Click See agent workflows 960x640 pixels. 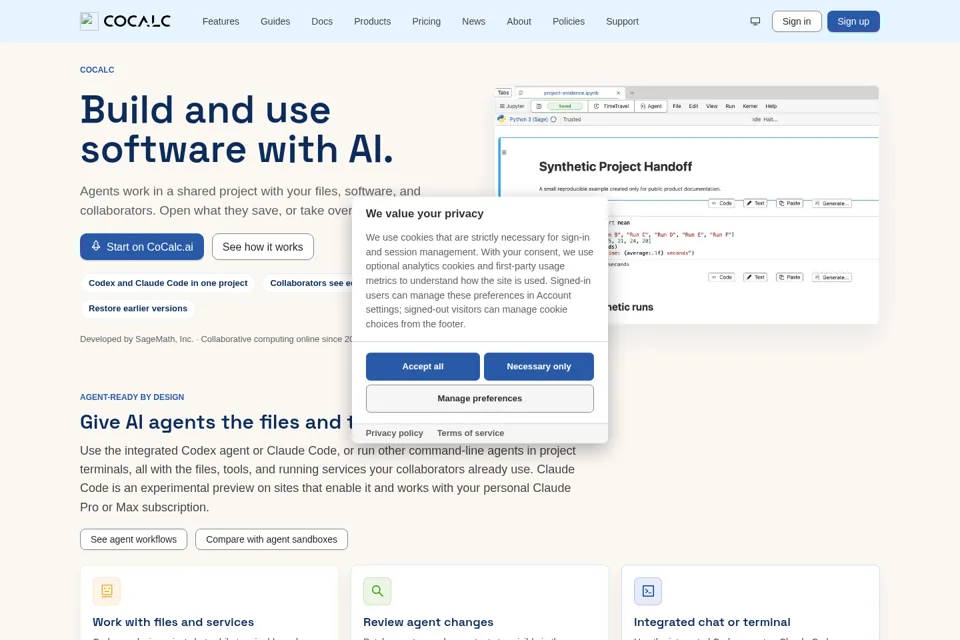(133, 539)
